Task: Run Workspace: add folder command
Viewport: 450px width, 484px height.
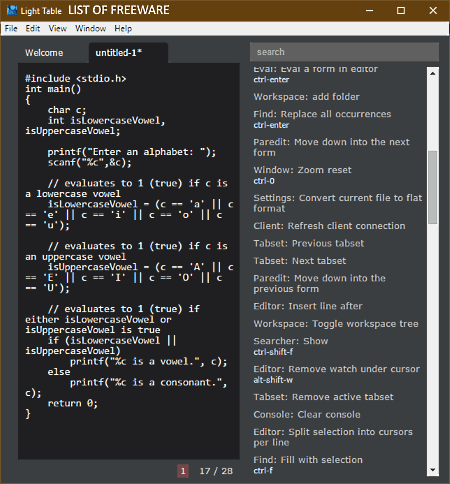Action: click(x=306, y=97)
